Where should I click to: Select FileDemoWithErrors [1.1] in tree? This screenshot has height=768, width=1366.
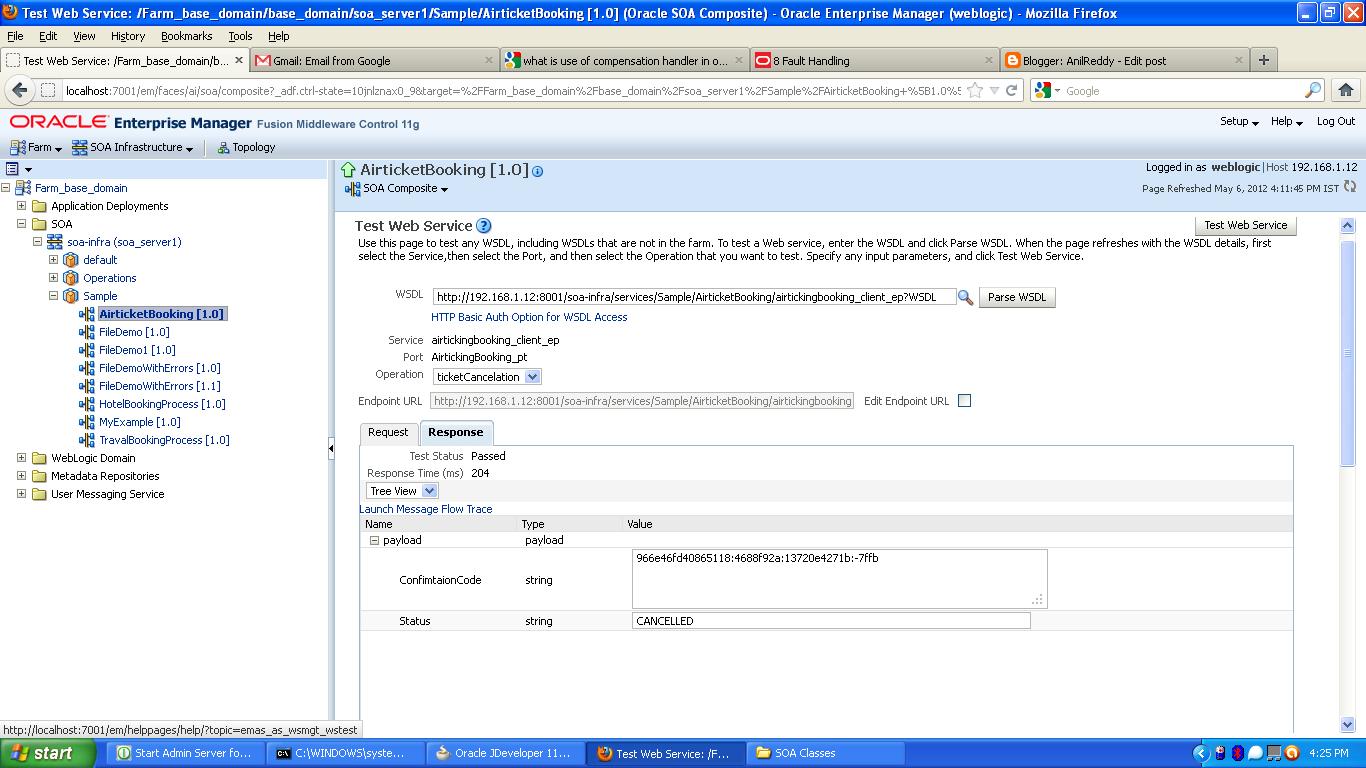159,386
